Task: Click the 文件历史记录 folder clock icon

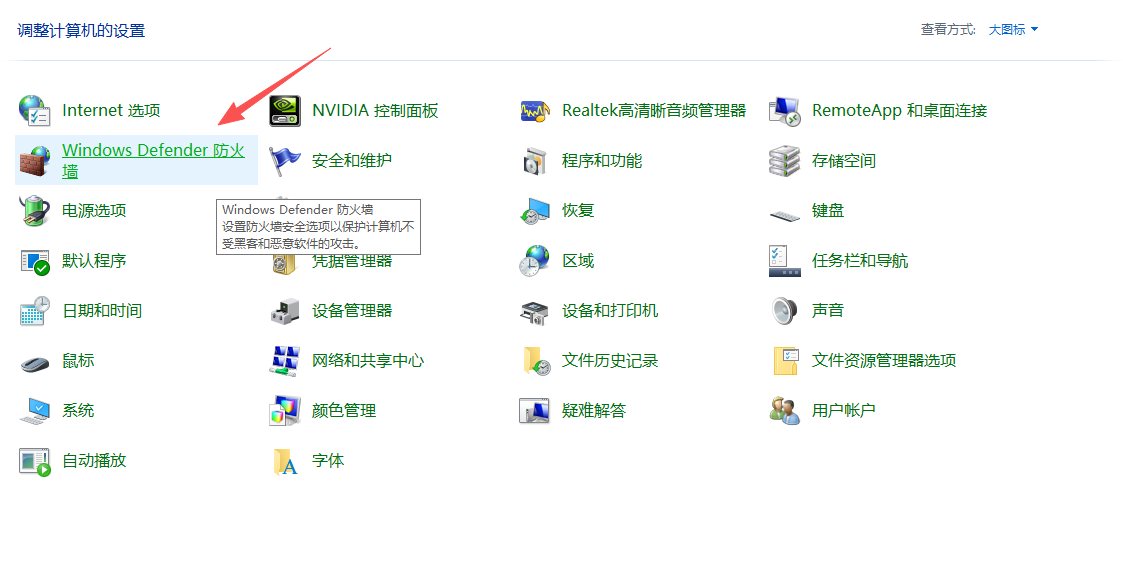Action: click(536, 361)
